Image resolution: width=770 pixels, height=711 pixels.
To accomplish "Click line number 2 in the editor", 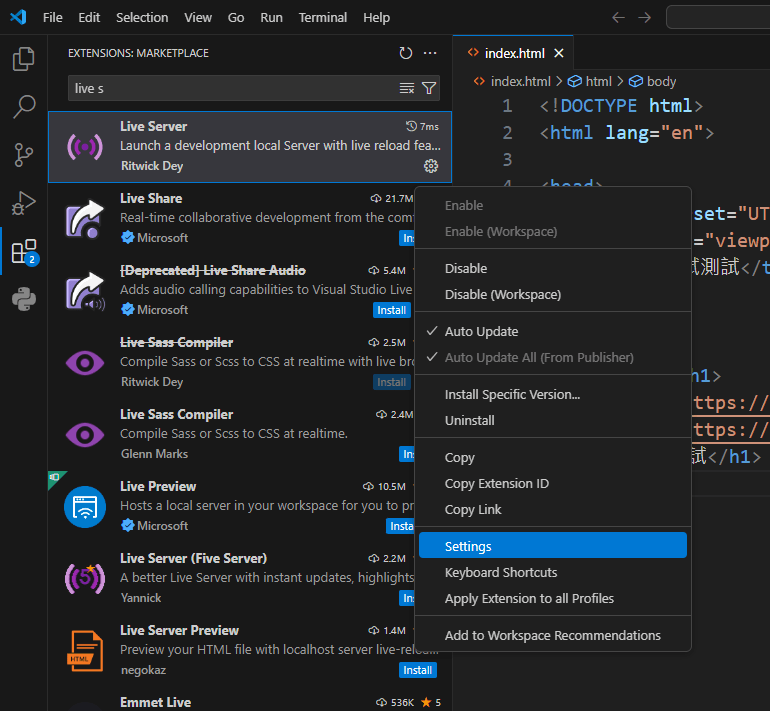I will 507,133.
